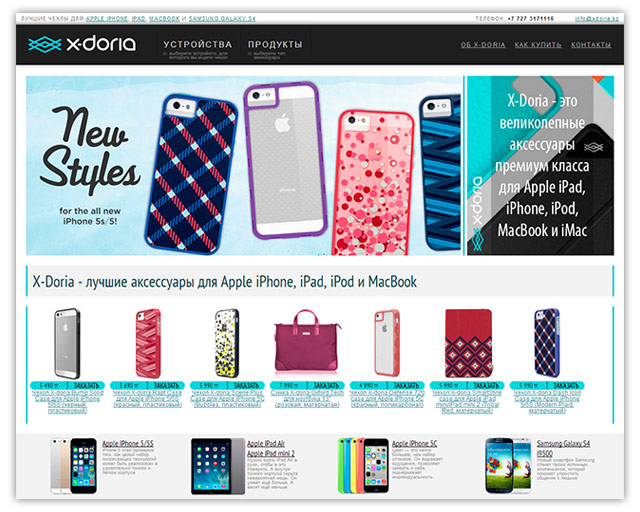The height and width of the screenshot is (512, 640).
Task: Open the Устройства devices menu
Action: (x=198, y=45)
